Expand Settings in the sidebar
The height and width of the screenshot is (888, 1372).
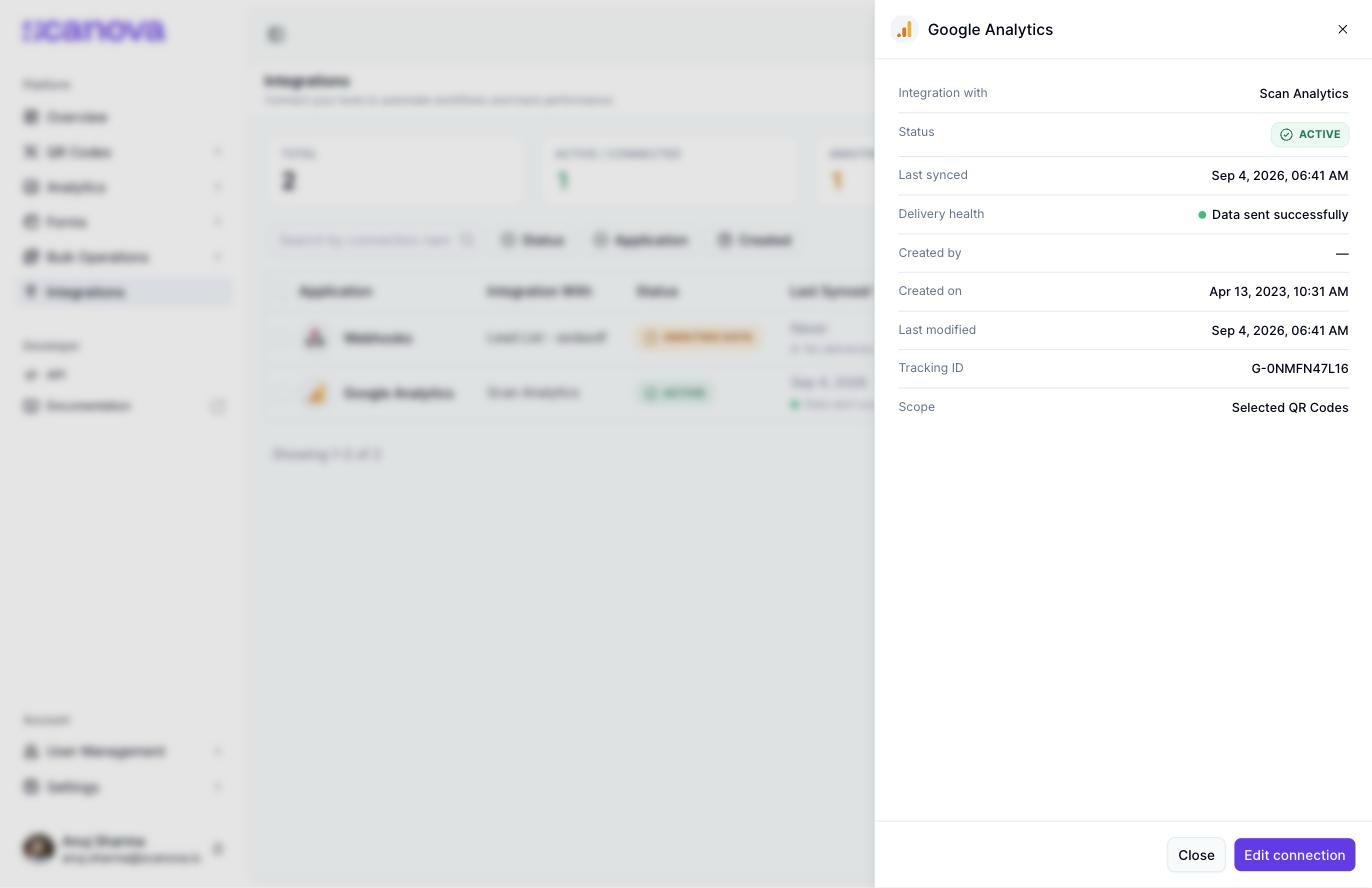coord(124,787)
